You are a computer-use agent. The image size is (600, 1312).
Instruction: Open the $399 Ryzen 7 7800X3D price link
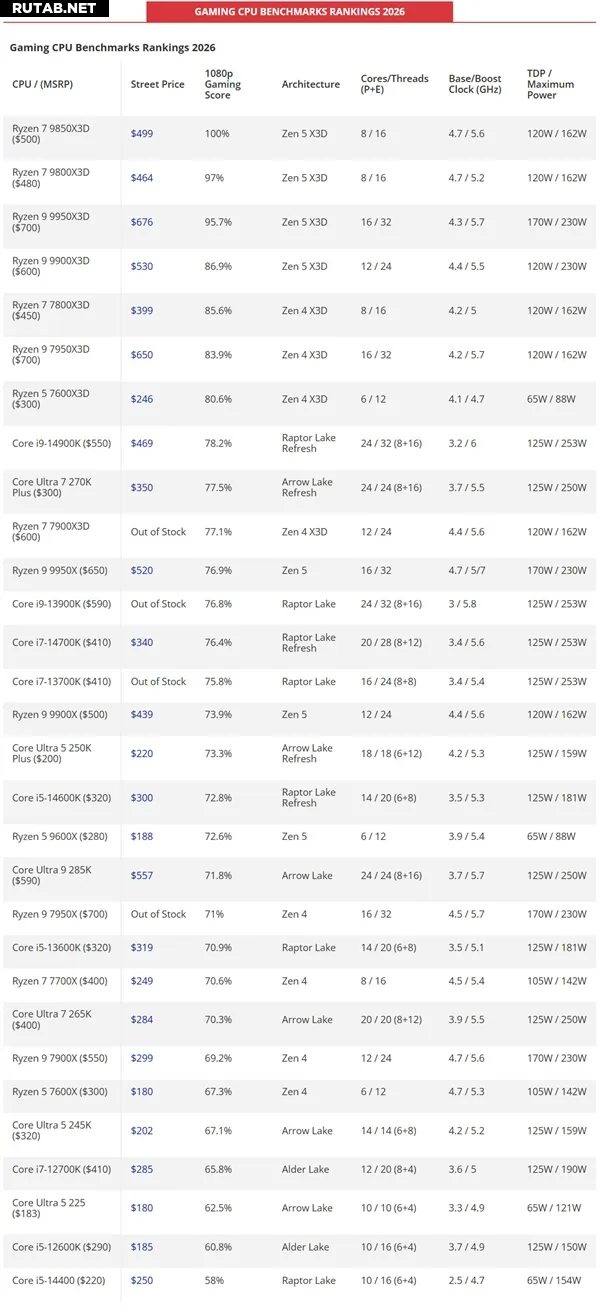click(x=141, y=311)
